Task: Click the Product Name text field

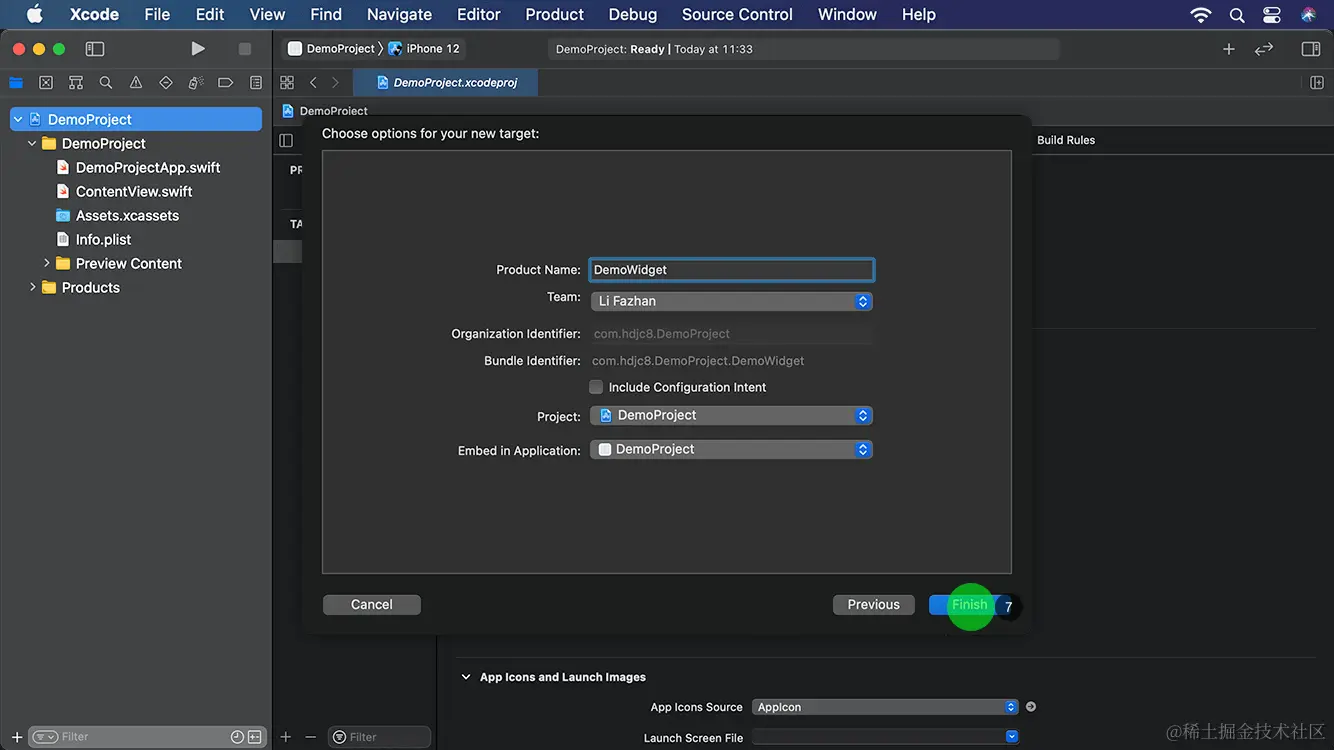Action: pos(731,270)
